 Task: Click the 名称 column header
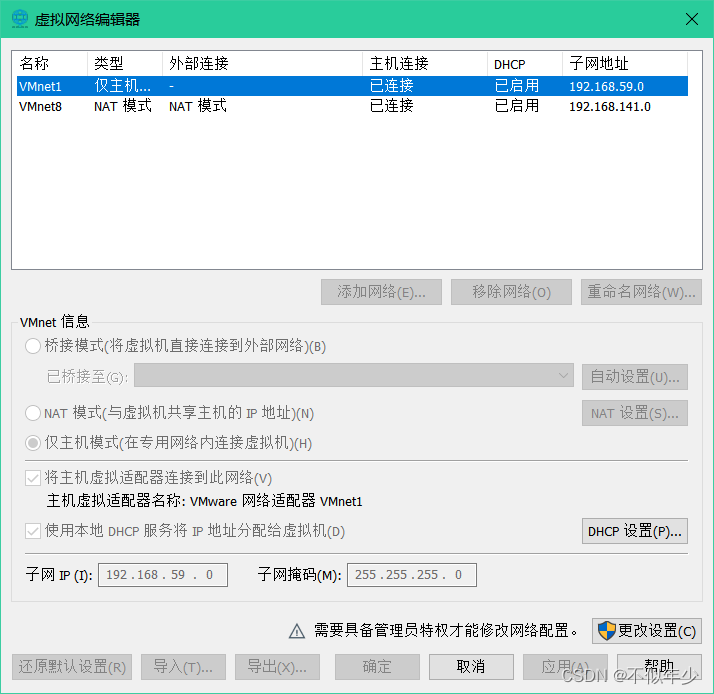(x=50, y=63)
